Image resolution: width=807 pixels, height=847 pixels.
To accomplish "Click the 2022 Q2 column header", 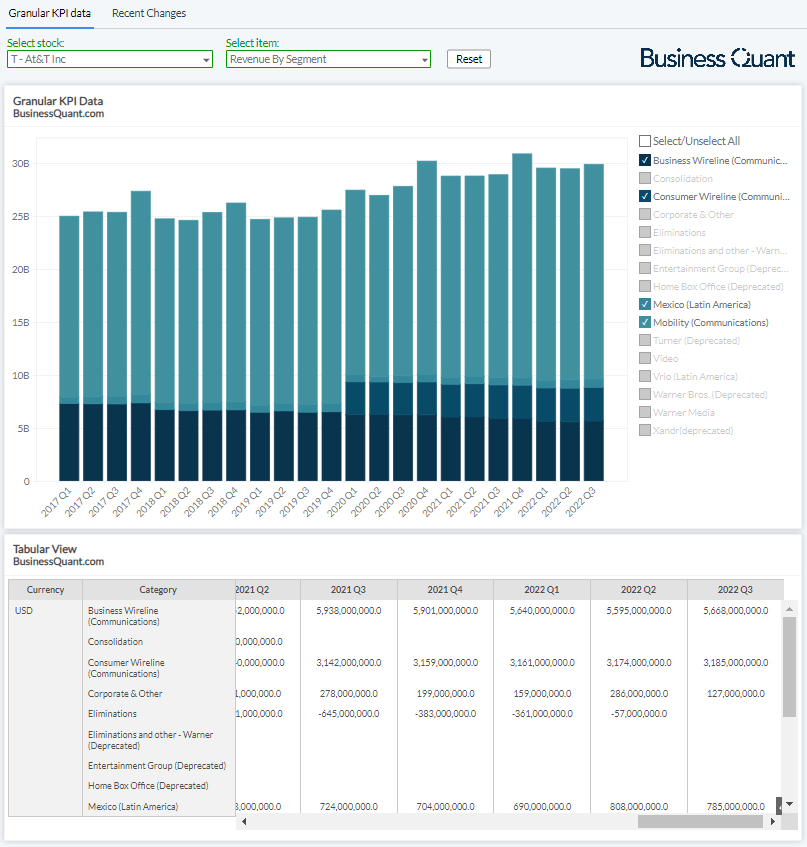I will coord(638,590).
